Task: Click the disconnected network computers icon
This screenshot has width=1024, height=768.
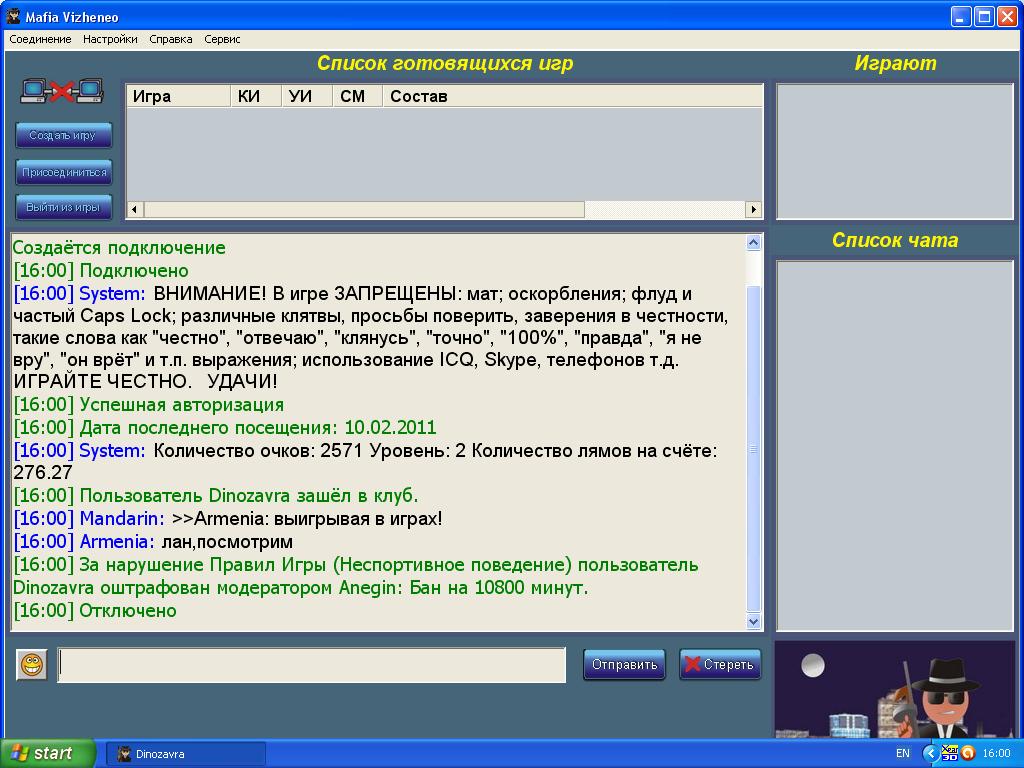Action: pos(62,91)
